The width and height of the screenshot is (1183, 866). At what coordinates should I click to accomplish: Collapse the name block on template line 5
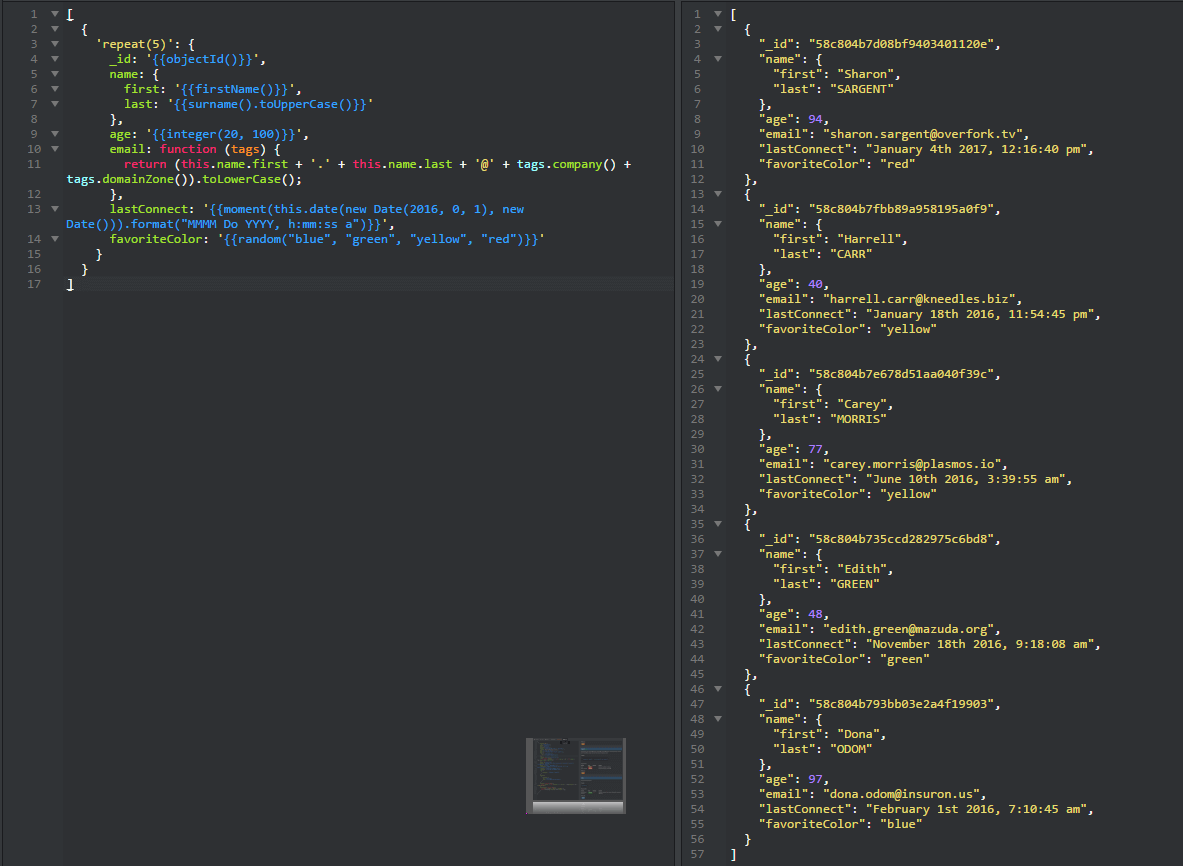[55, 74]
